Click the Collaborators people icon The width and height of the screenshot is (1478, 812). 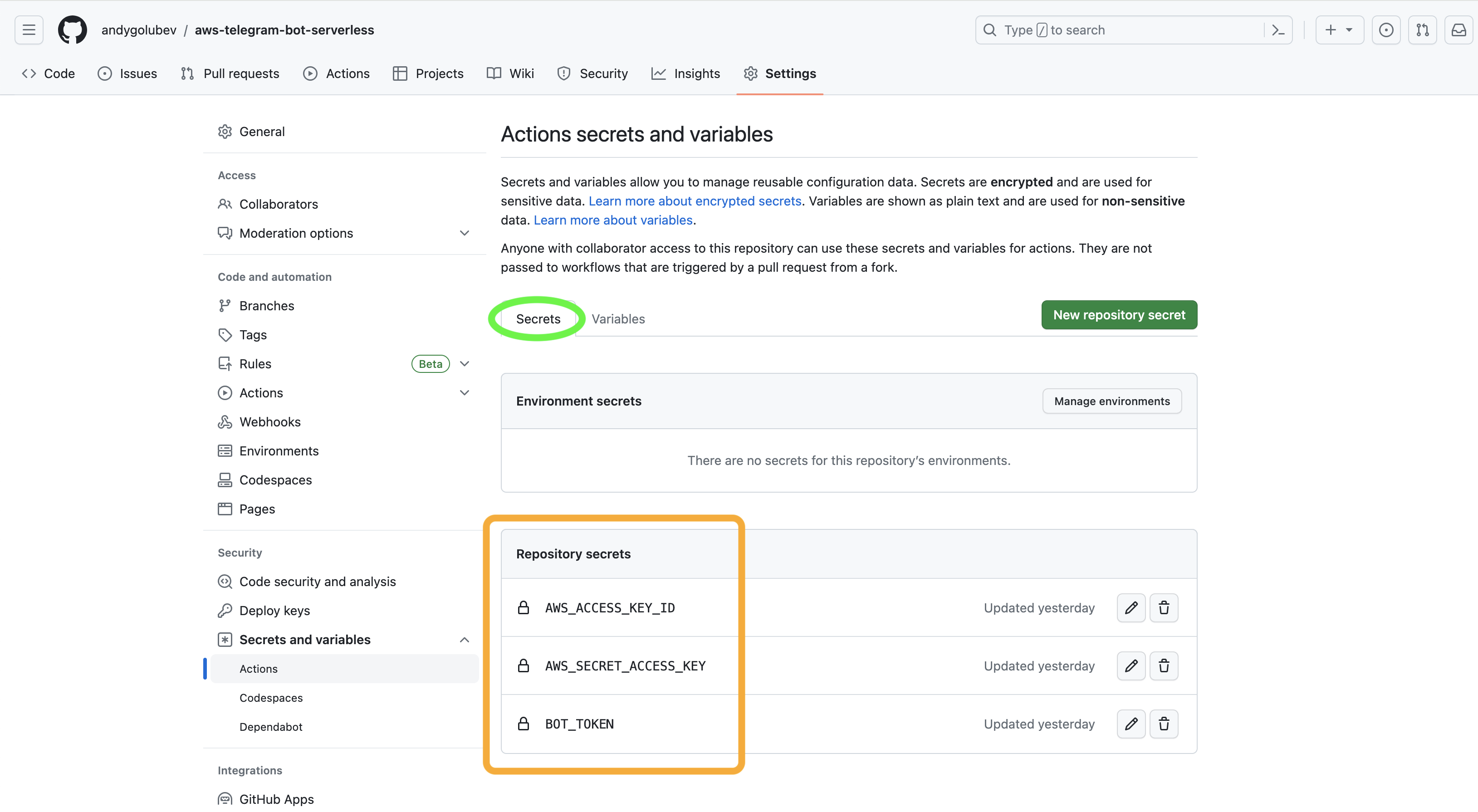pyautogui.click(x=225, y=204)
